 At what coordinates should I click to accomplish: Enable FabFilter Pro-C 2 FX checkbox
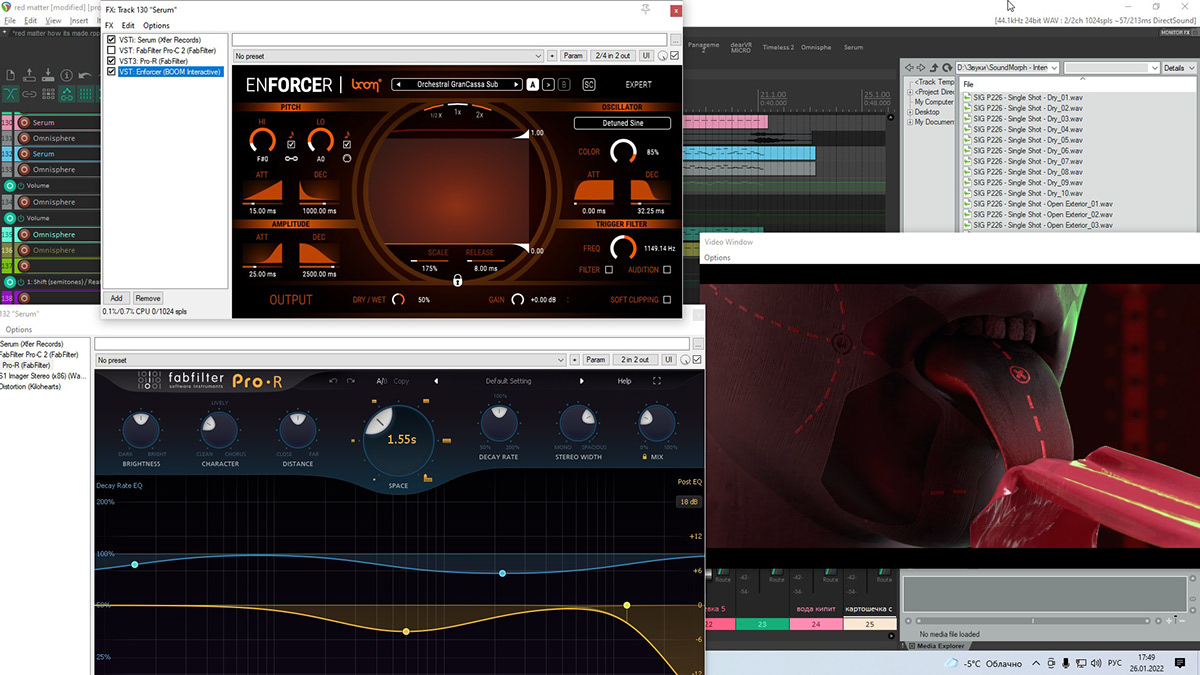tap(111, 50)
